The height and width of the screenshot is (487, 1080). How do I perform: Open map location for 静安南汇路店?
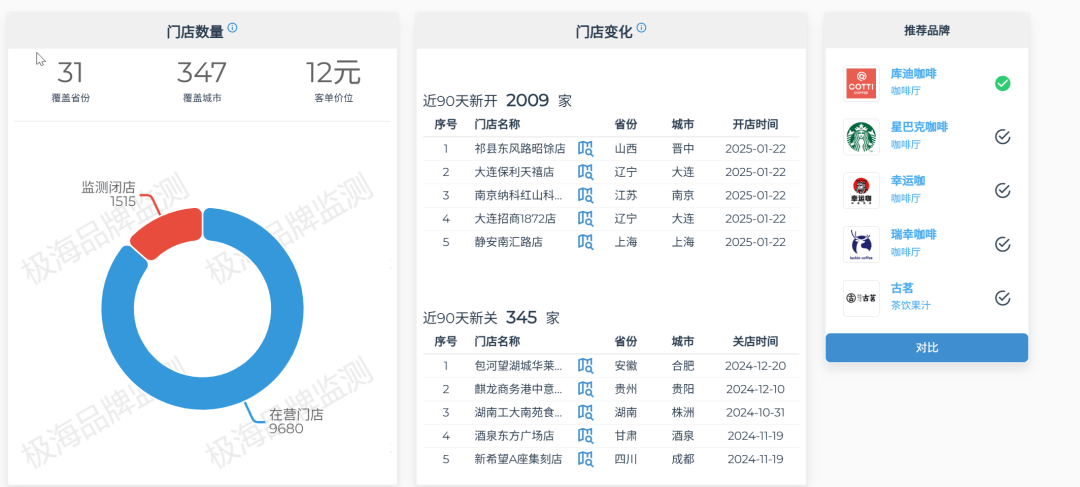tap(586, 242)
